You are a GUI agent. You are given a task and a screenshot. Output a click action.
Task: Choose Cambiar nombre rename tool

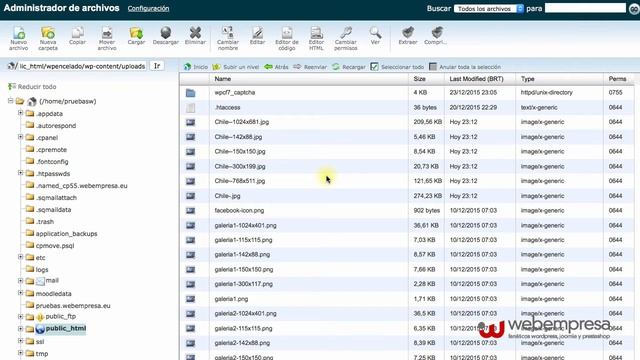click(228, 38)
